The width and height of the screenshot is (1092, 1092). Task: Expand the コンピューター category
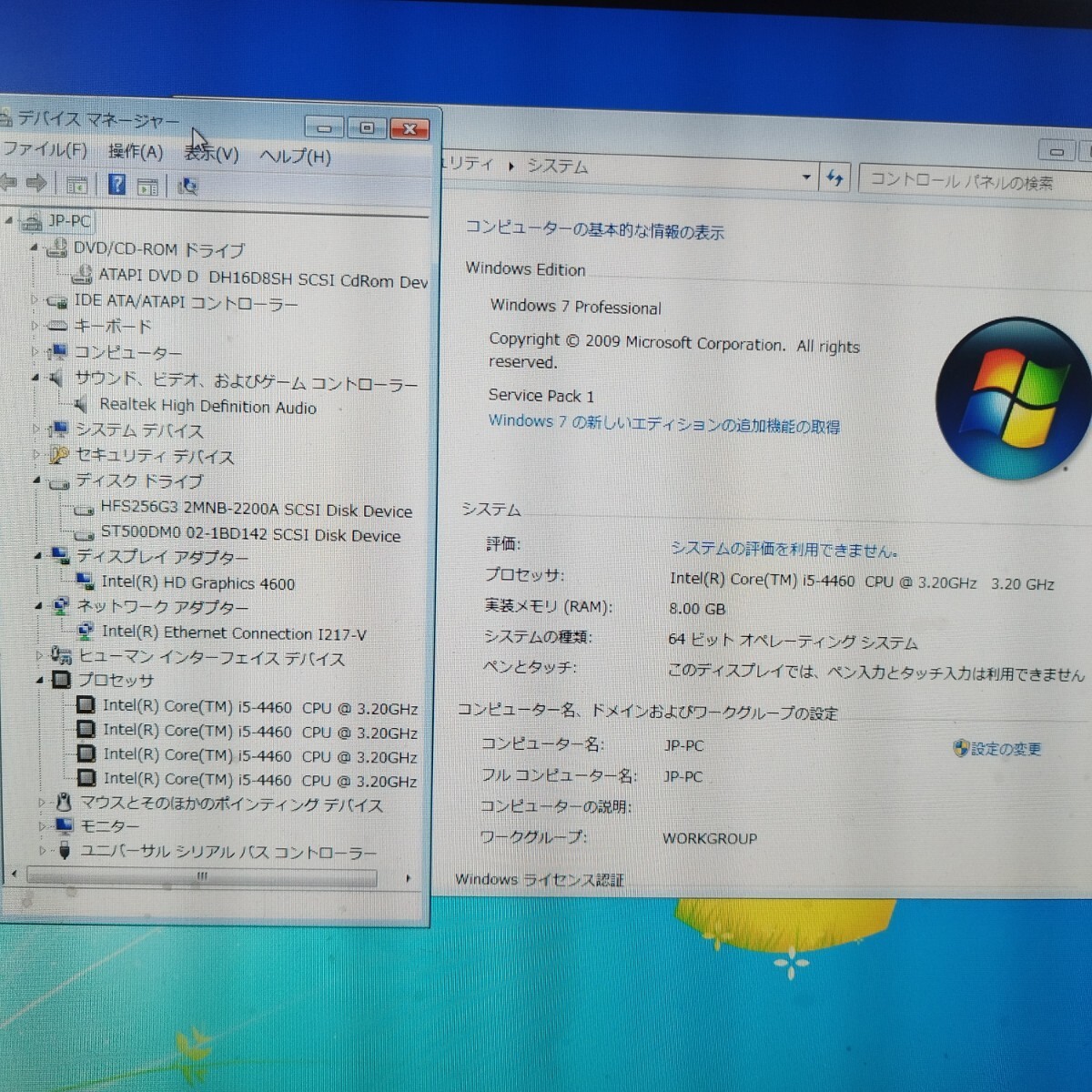pyautogui.click(x=35, y=350)
